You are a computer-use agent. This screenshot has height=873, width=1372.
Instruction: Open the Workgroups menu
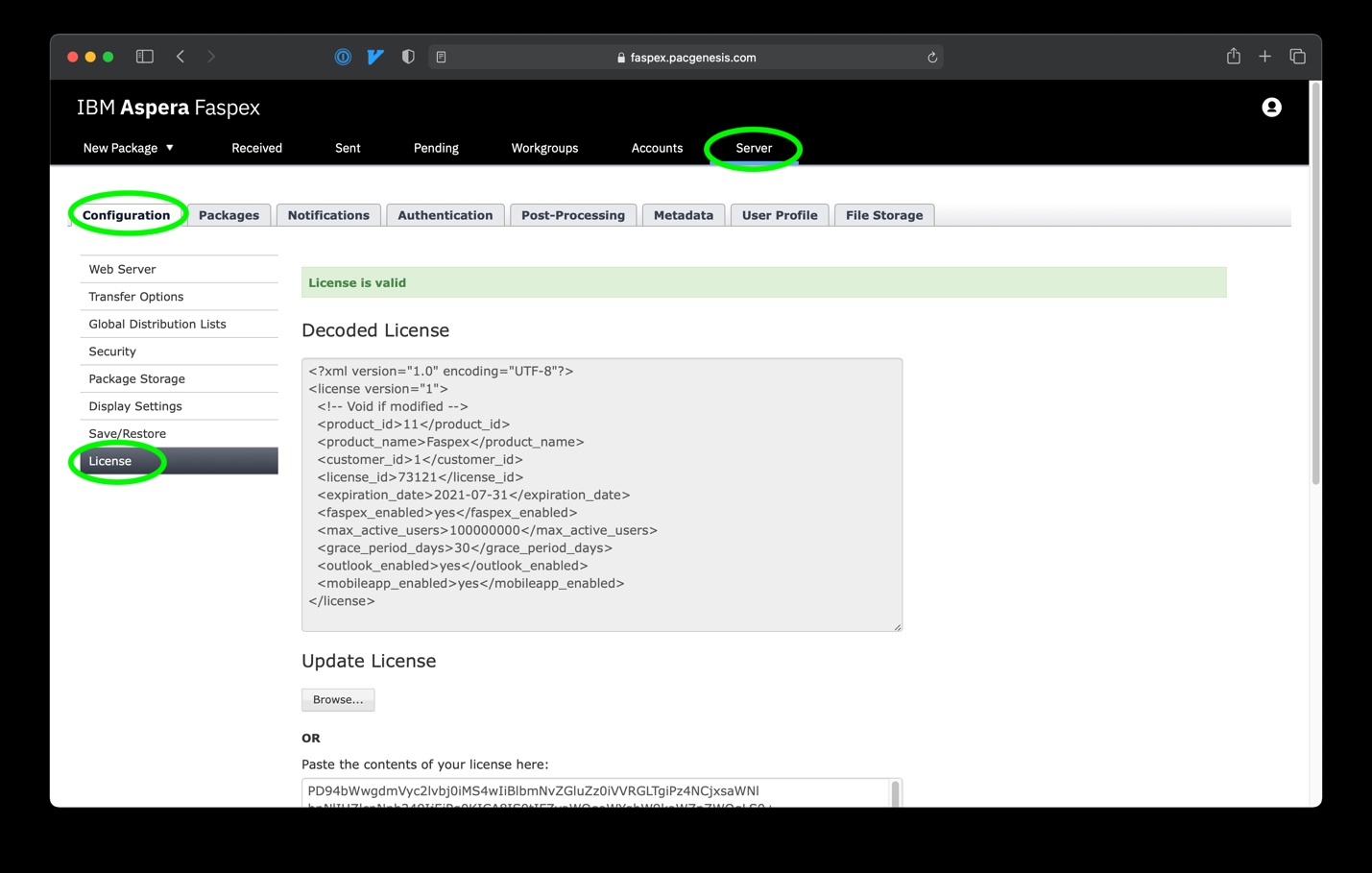[x=544, y=148]
